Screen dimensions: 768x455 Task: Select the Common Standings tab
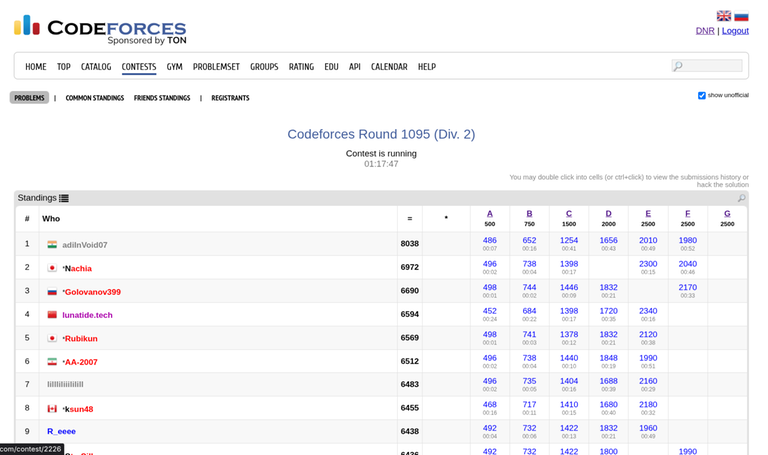click(95, 98)
